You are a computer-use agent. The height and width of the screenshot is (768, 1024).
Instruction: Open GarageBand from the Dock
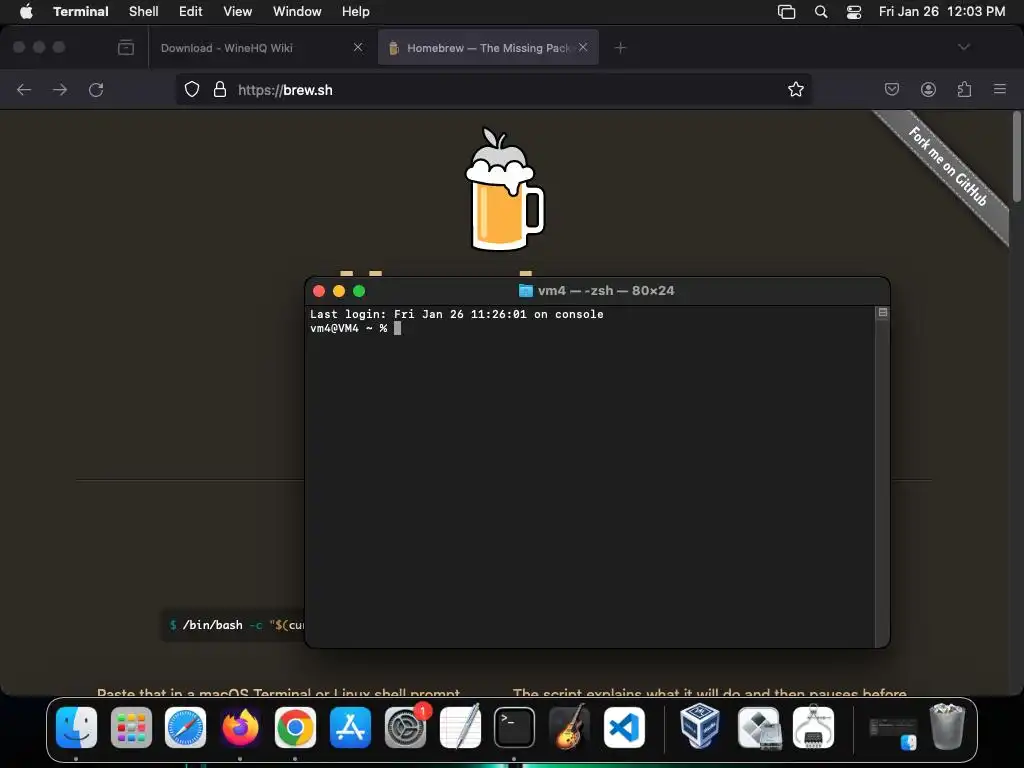tap(569, 727)
